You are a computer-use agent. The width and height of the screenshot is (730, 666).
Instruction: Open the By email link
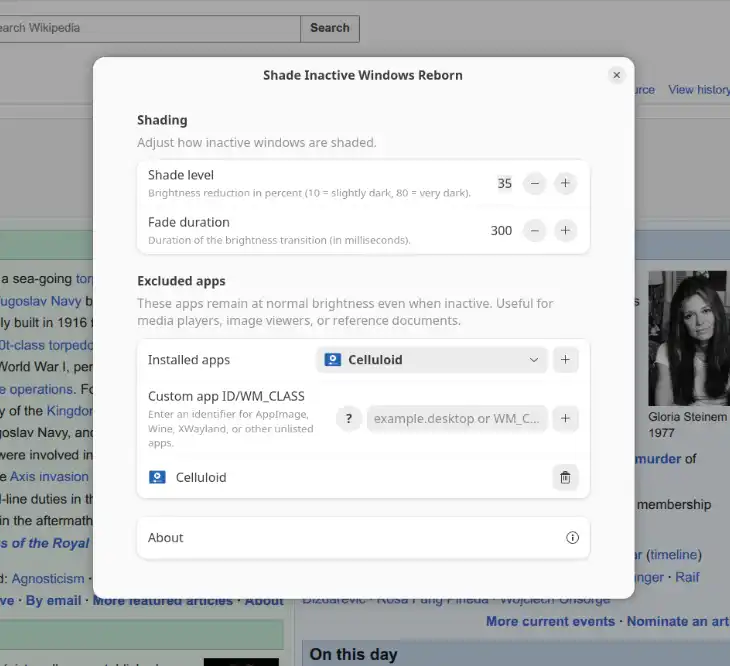tap(53, 601)
